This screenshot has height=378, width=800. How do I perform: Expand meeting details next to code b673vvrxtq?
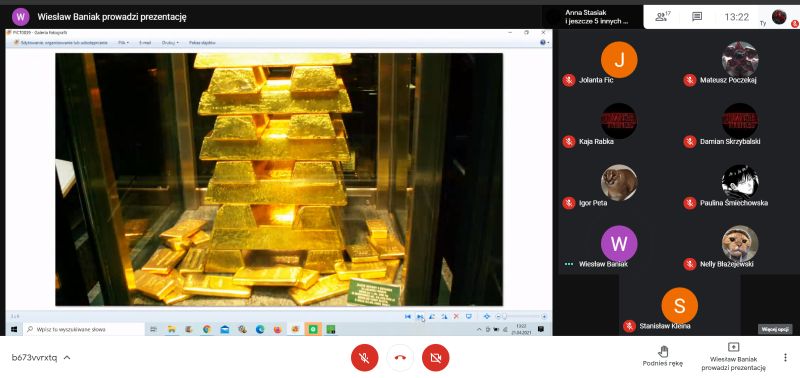point(67,358)
